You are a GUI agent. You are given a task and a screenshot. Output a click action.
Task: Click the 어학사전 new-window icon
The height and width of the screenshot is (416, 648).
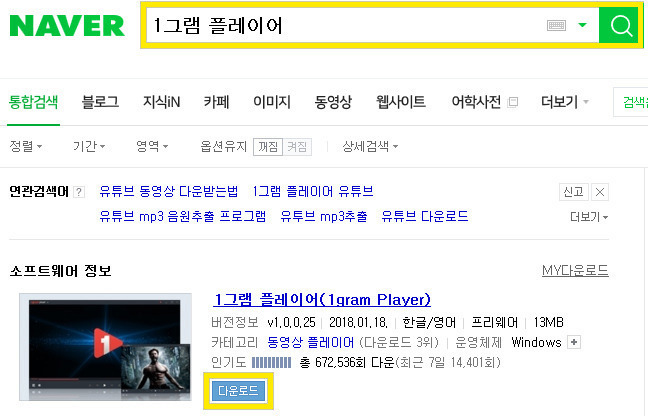(513, 102)
